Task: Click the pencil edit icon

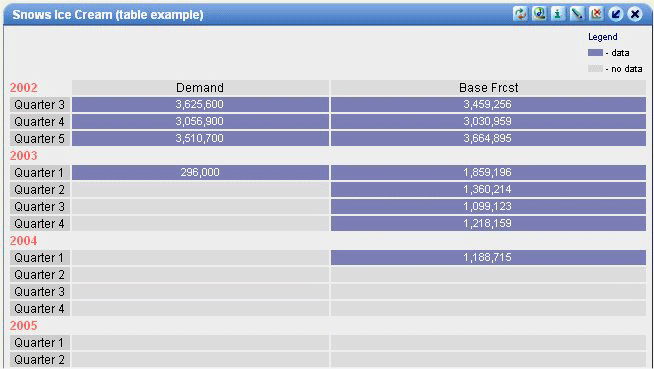Action: pyautogui.click(x=577, y=14)
